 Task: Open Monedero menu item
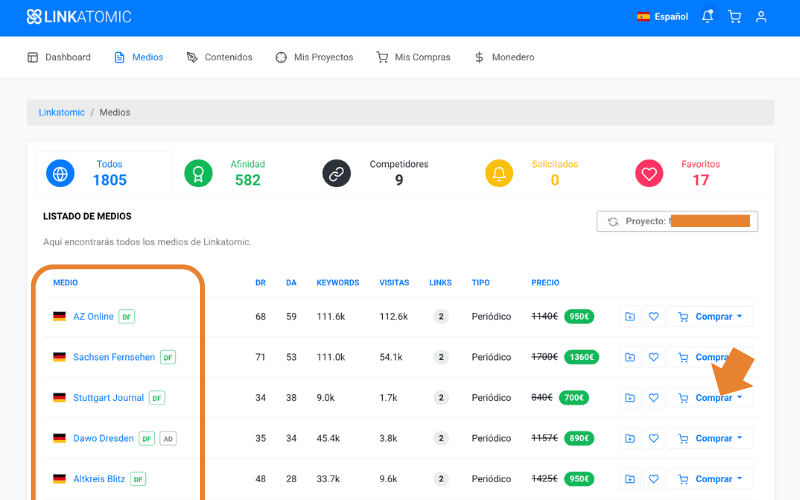click(504, 57)
